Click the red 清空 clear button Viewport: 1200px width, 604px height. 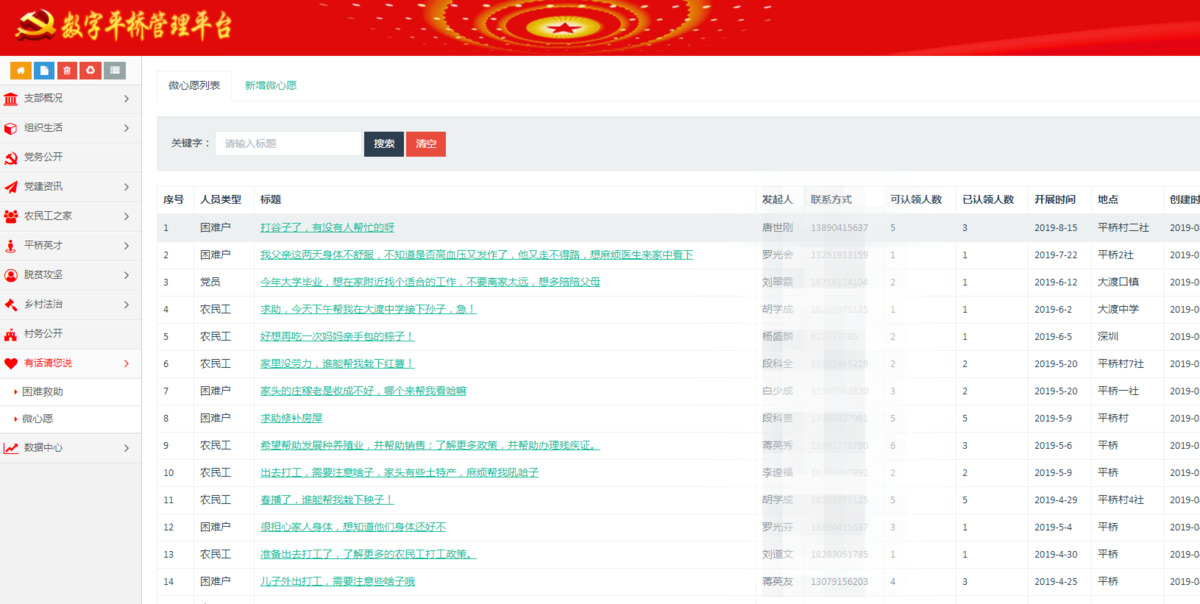tap(426, 144)
